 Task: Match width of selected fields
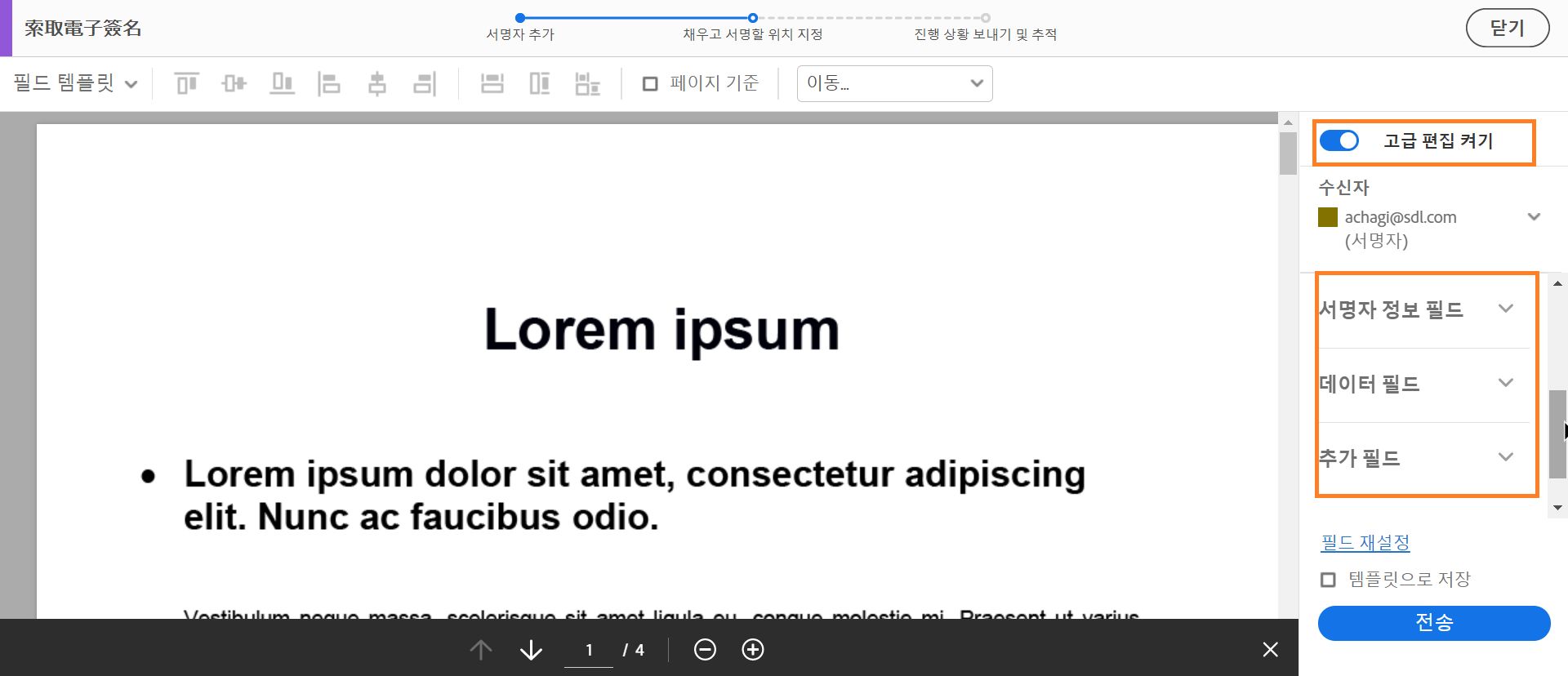(x=492, y=83)
